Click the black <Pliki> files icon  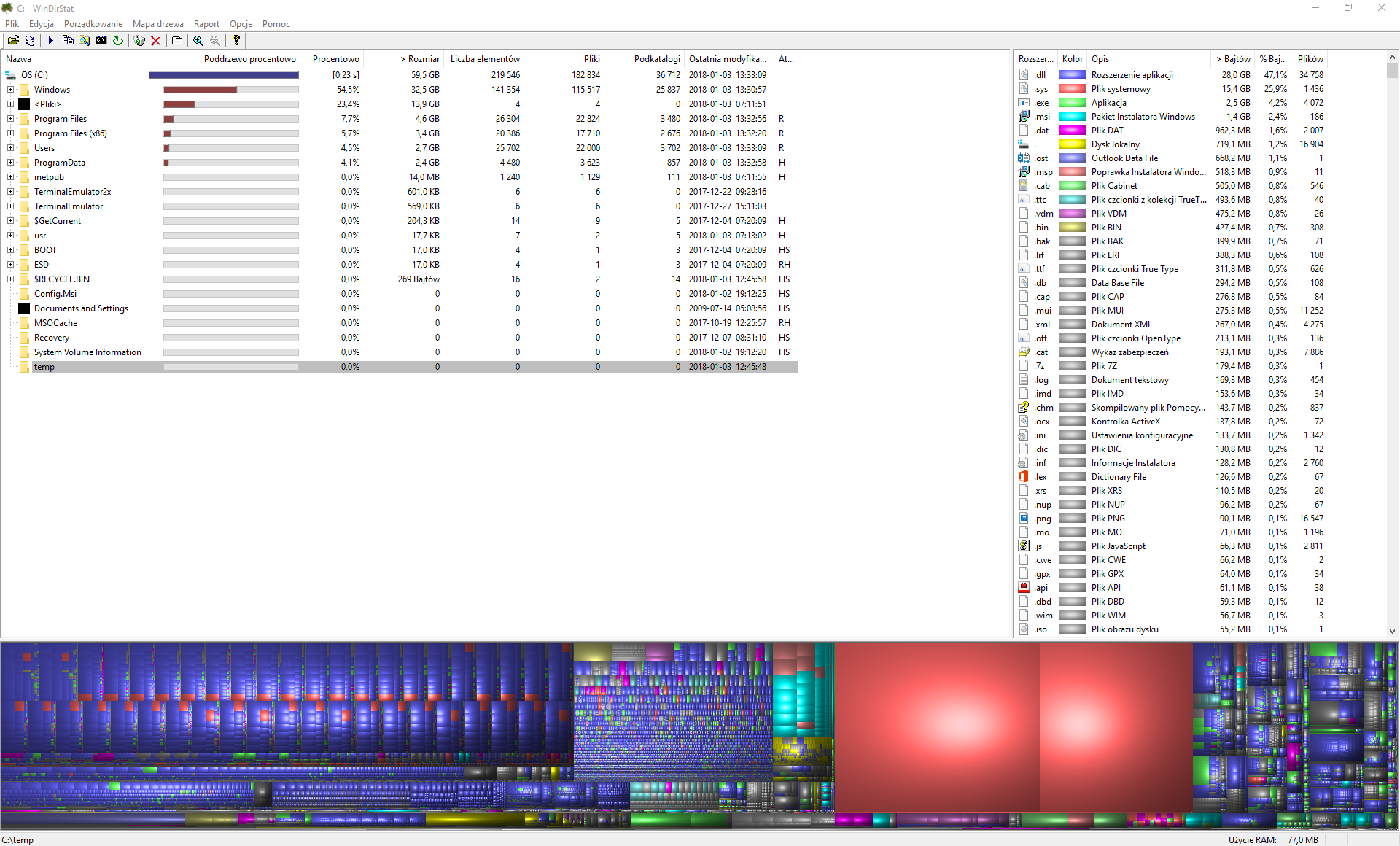(24, 104)
